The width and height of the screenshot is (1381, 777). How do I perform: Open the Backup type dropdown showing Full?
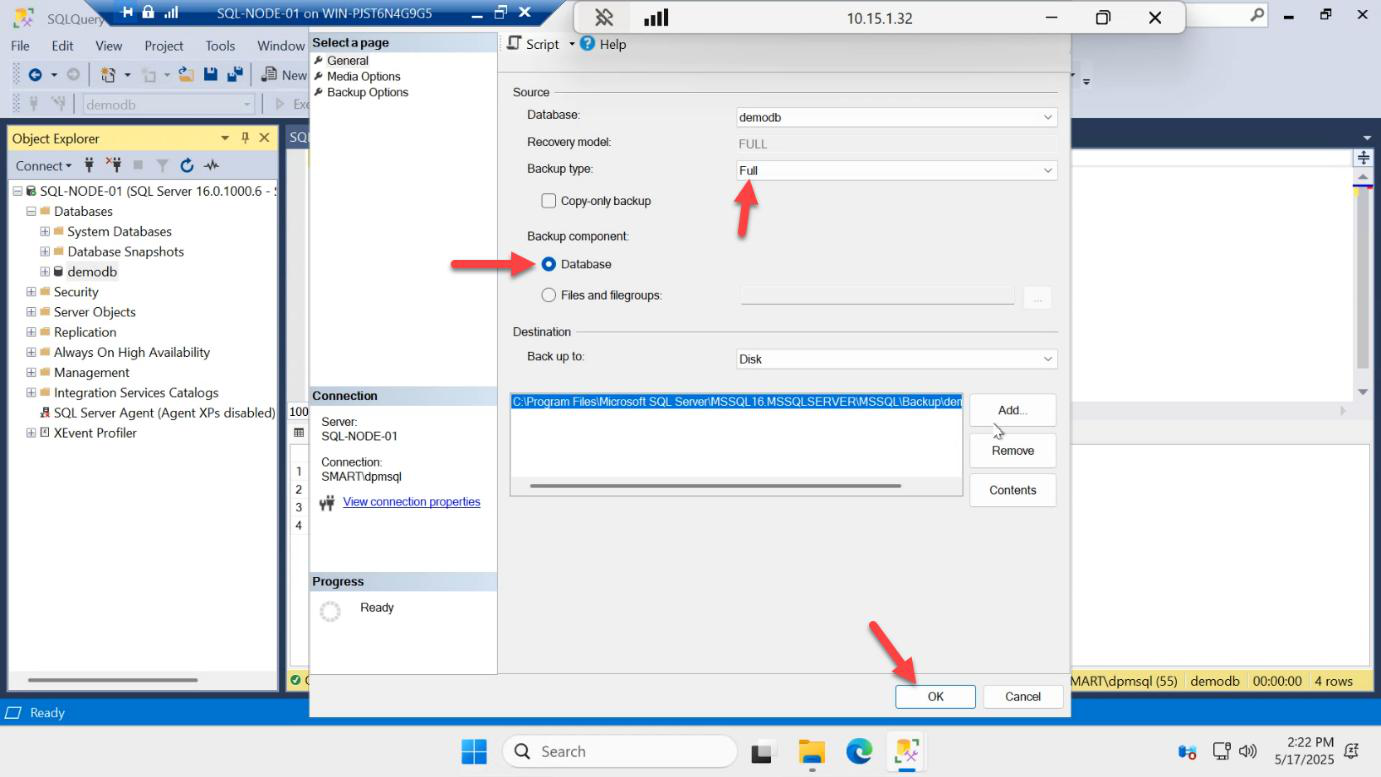coord(896,170)
